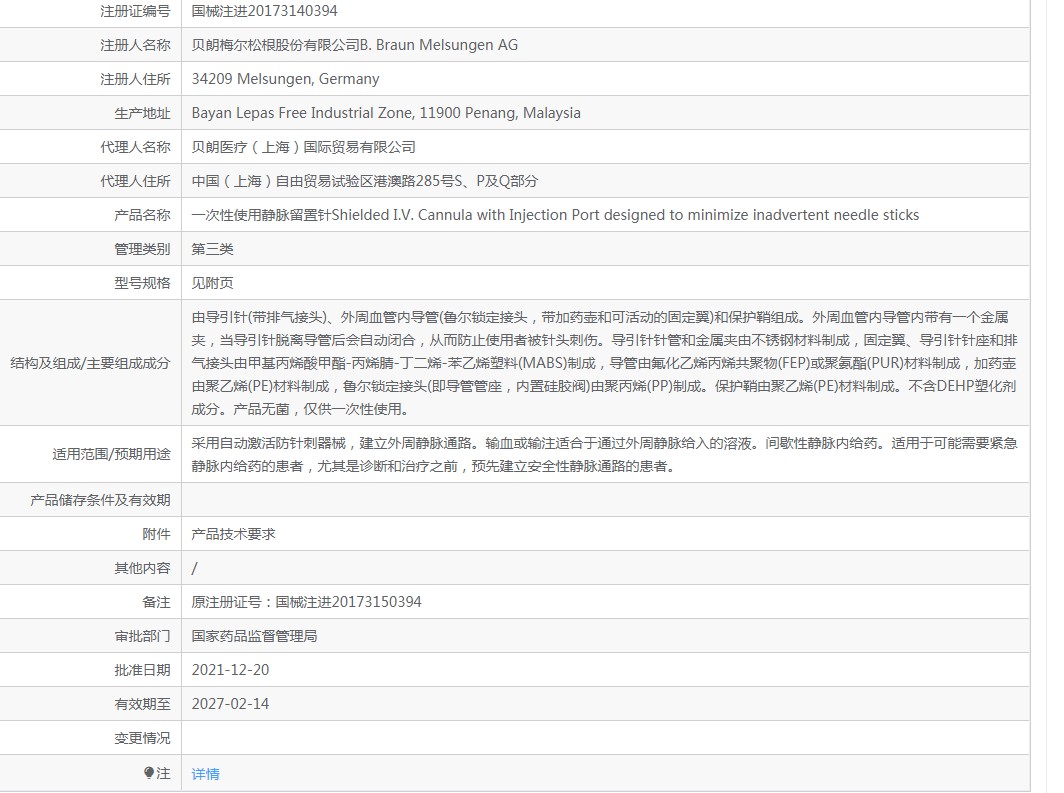Open the 详情 link in the 注 row
The width and height of the screenshot is (1064, 793).
click(205, 773)
